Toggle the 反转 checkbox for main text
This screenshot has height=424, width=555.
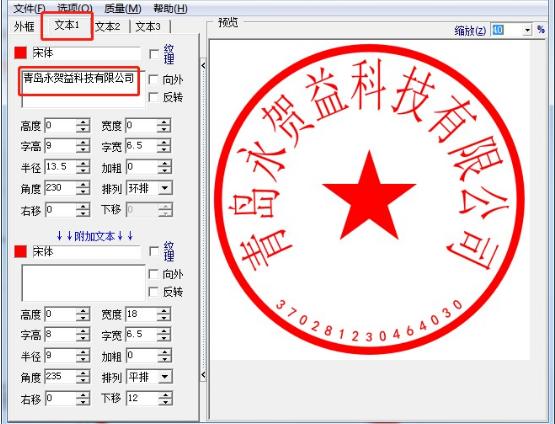point(153,97)
